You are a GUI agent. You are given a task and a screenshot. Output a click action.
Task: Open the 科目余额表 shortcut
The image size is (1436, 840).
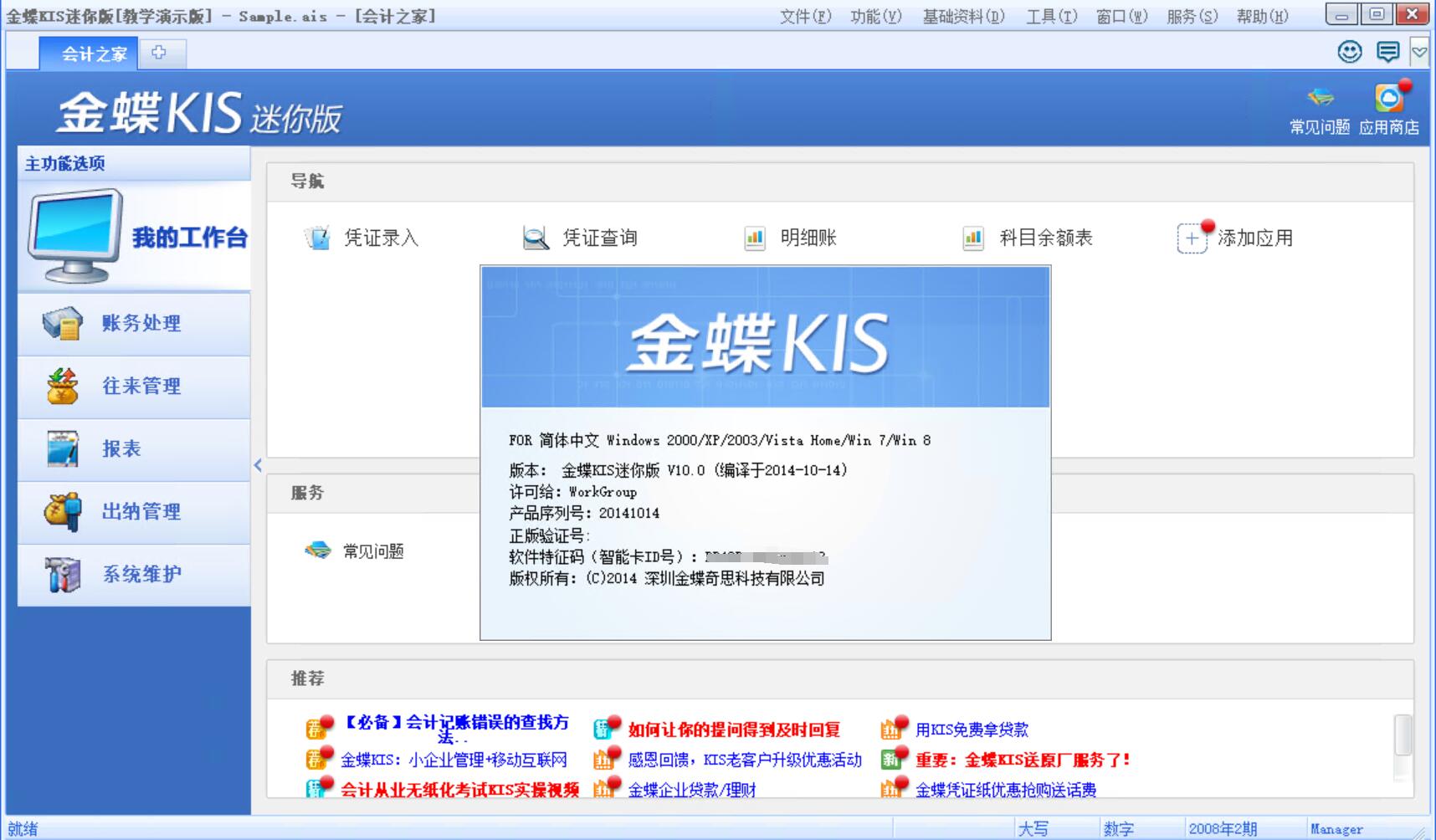point(1028,238)
